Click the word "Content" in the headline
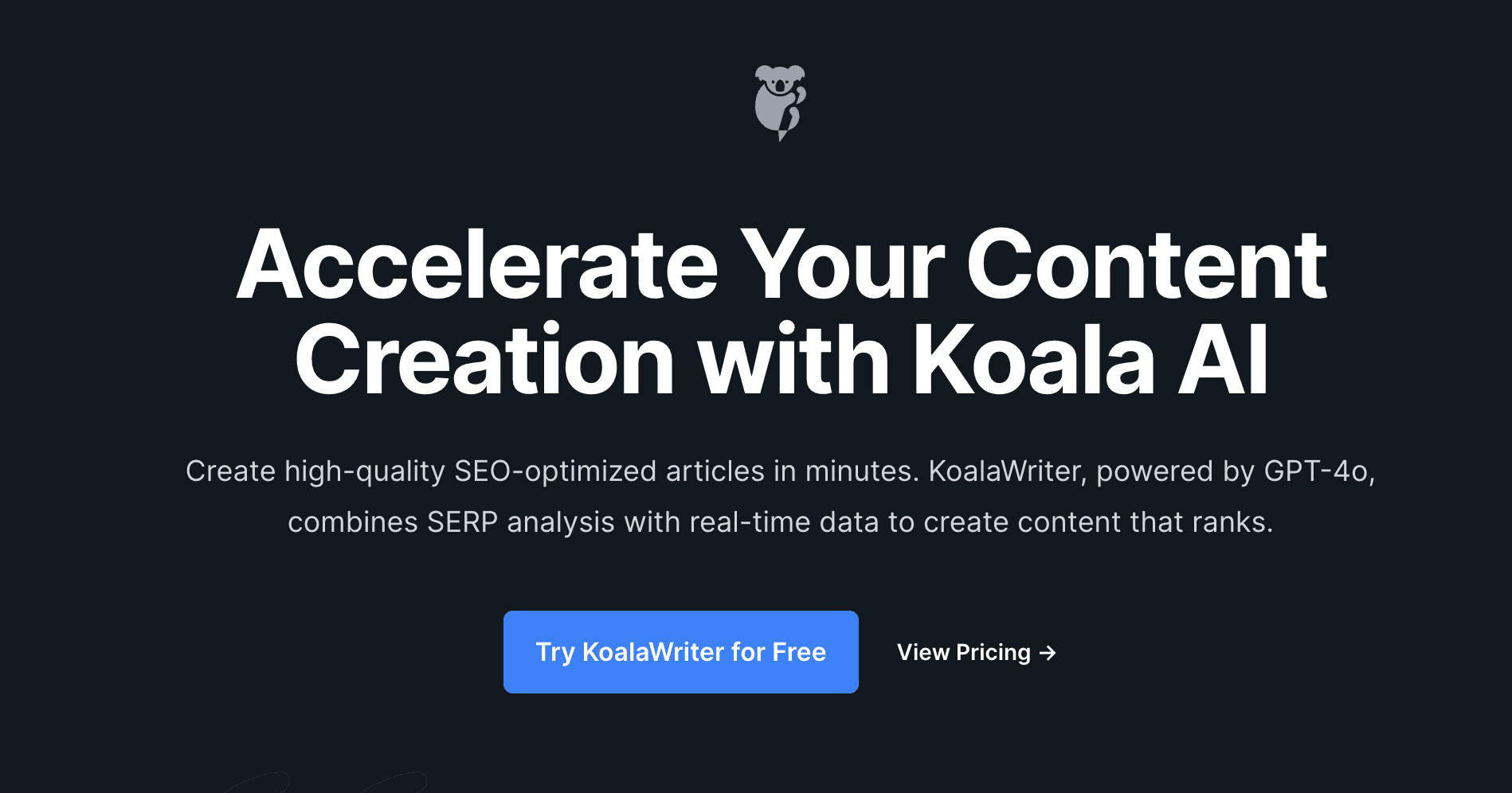The height and width of the screenshot is (793, 1512). pos(1146,265)
